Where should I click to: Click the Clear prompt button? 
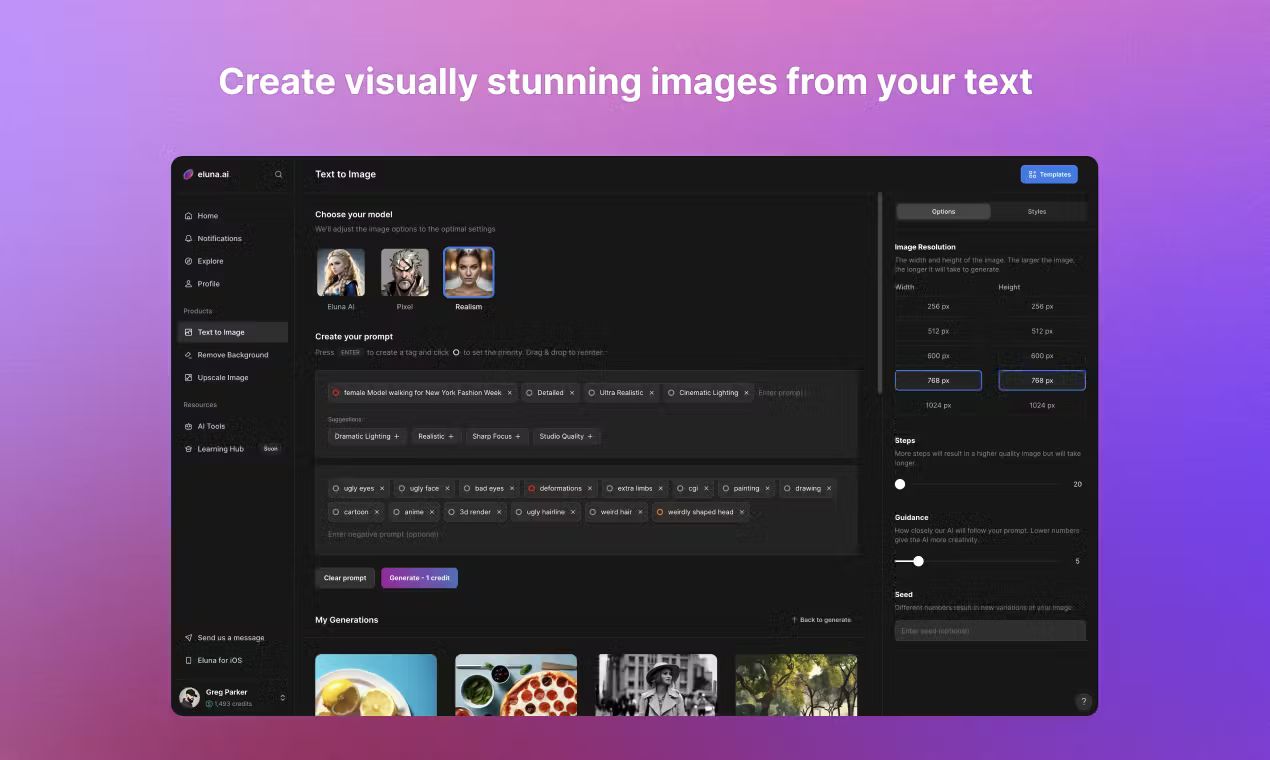click(344, 577)
